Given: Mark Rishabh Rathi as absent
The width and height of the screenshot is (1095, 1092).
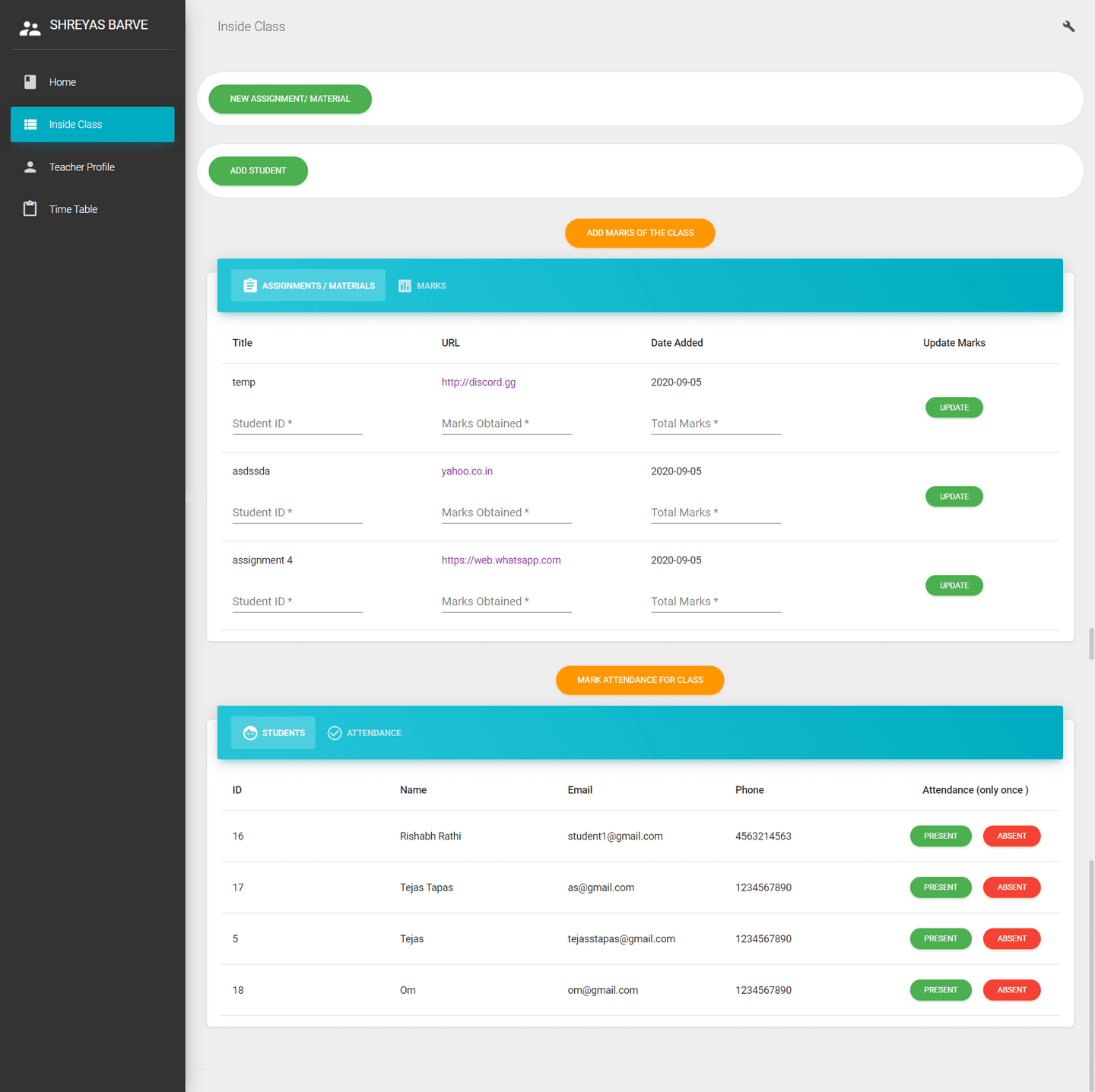Looking at the screenshot, I should pyautogui.click(x=1012, y=836).
